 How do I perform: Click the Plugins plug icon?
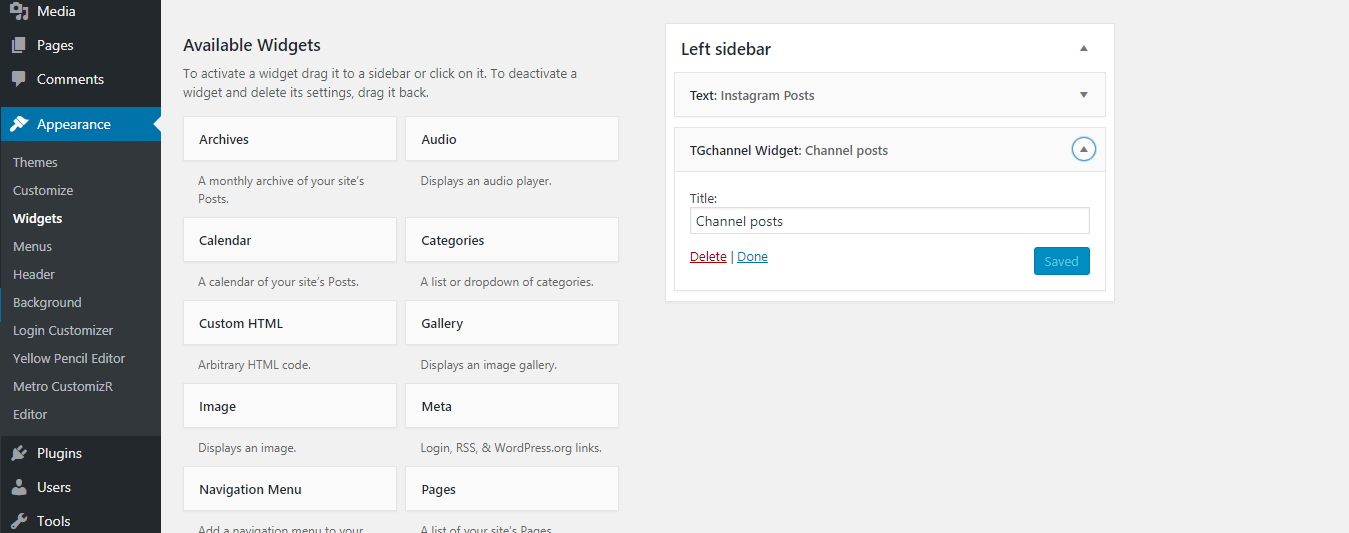pos(19,453)
